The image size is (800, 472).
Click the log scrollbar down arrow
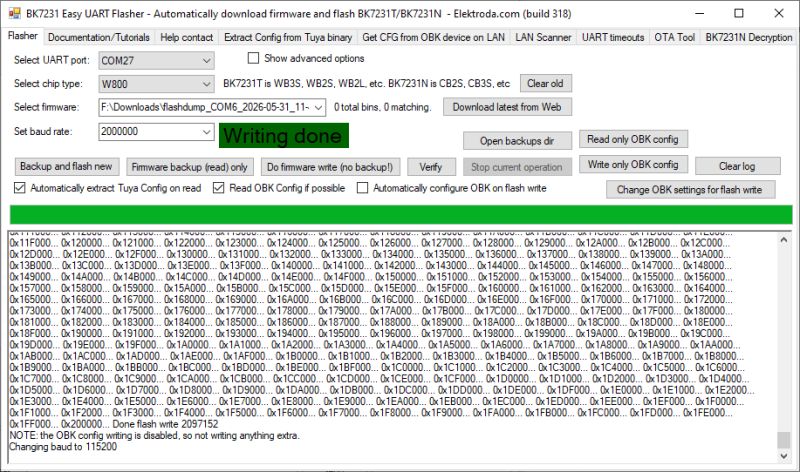784,456
